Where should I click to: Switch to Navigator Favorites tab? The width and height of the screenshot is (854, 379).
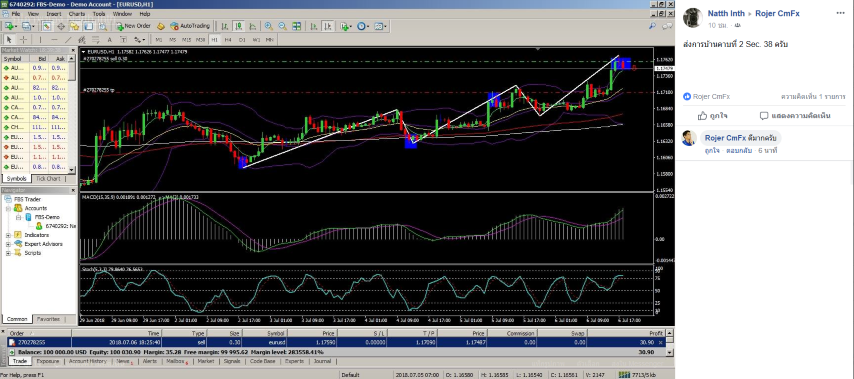(48, 319)
